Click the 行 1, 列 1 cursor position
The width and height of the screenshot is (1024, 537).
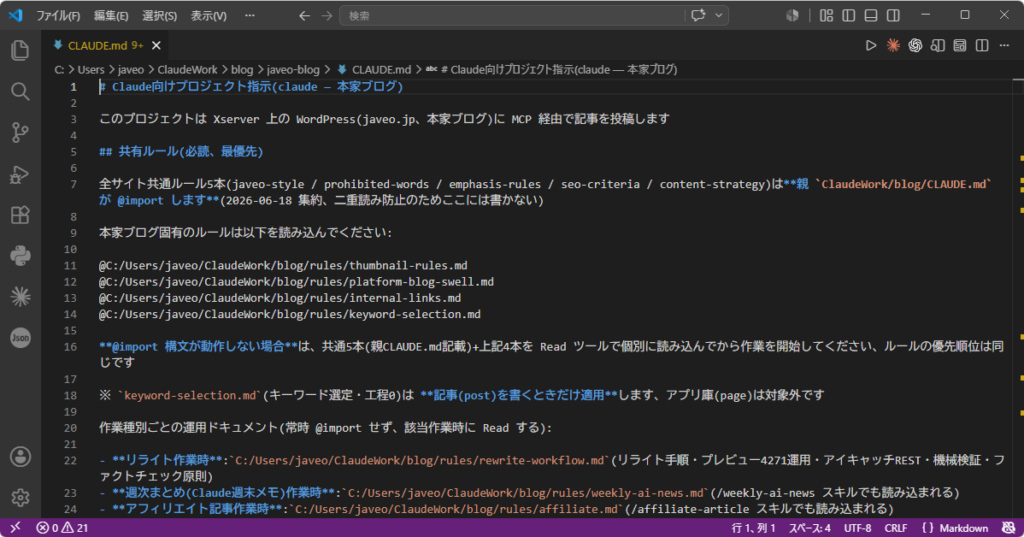tap(753, 528)
